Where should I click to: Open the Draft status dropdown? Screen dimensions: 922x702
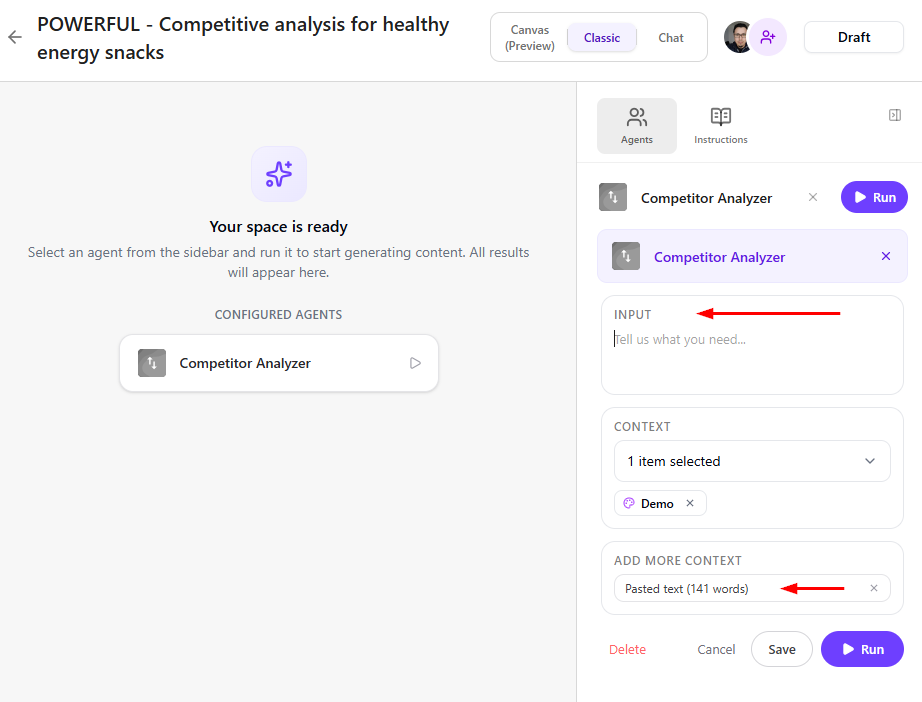click(854, 37)
